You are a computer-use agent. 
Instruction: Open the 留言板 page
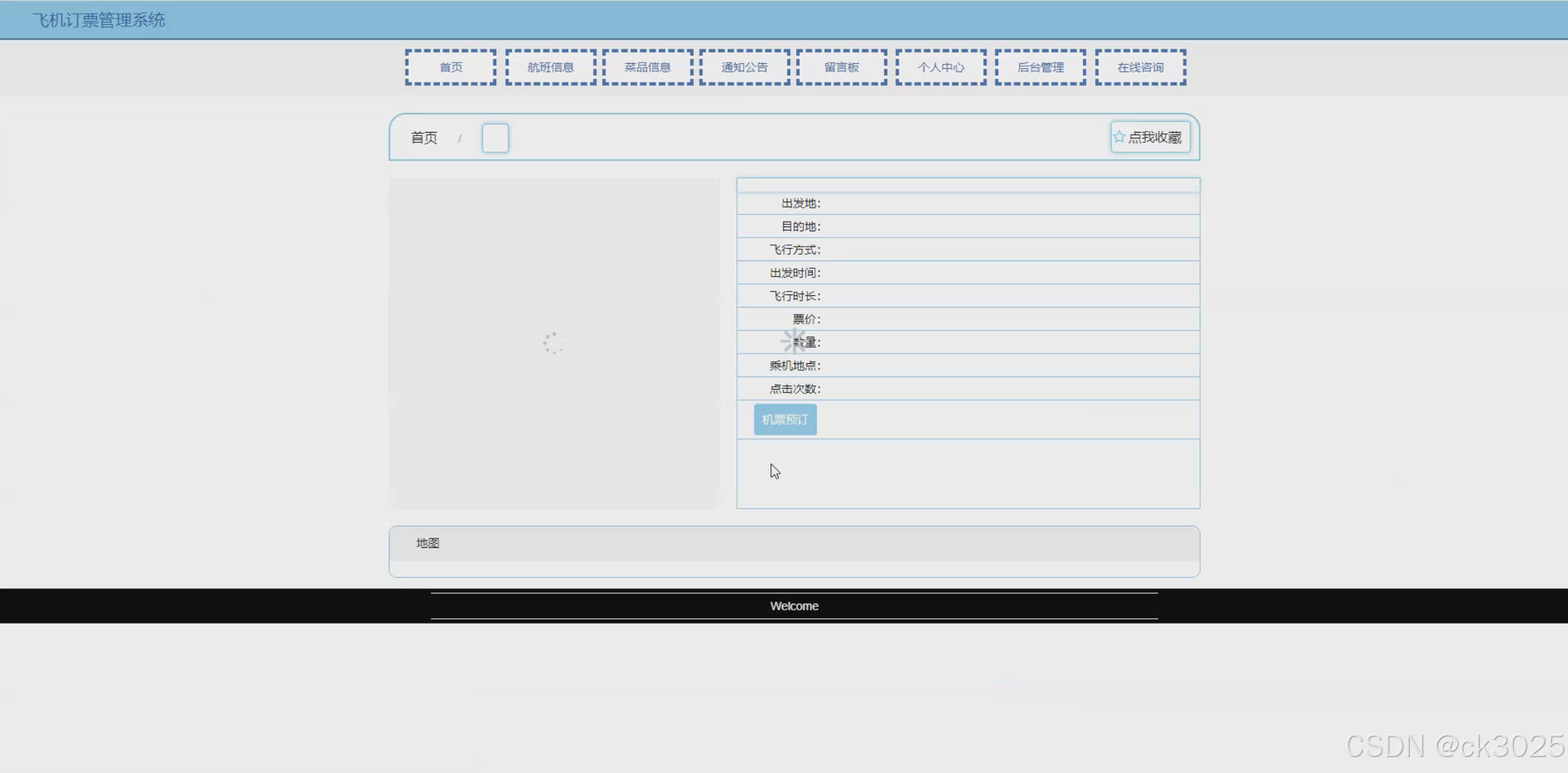click(x=841, y=67)
